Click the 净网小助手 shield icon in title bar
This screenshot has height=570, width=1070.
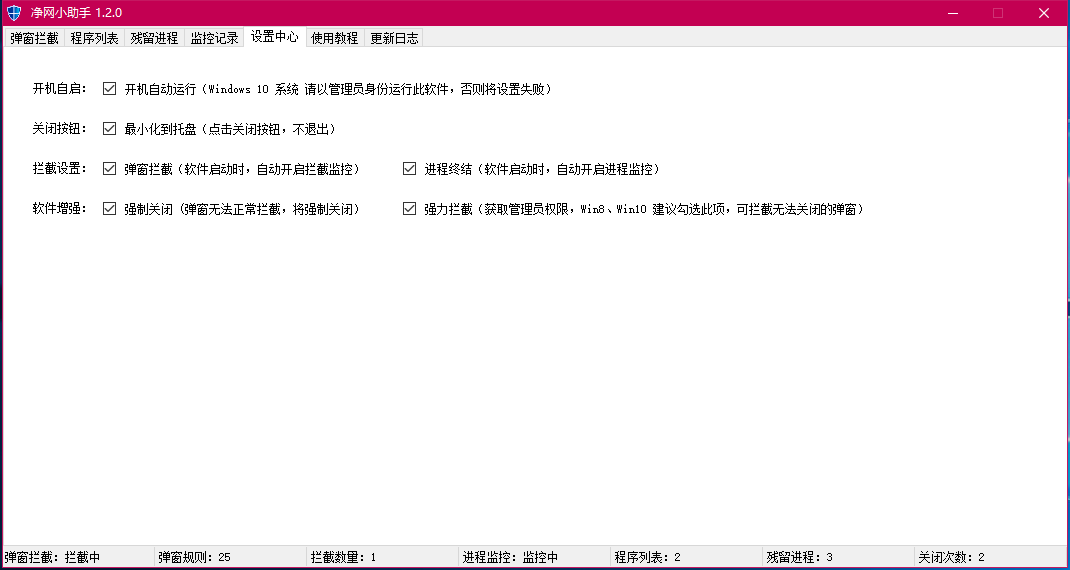[13, 13]
